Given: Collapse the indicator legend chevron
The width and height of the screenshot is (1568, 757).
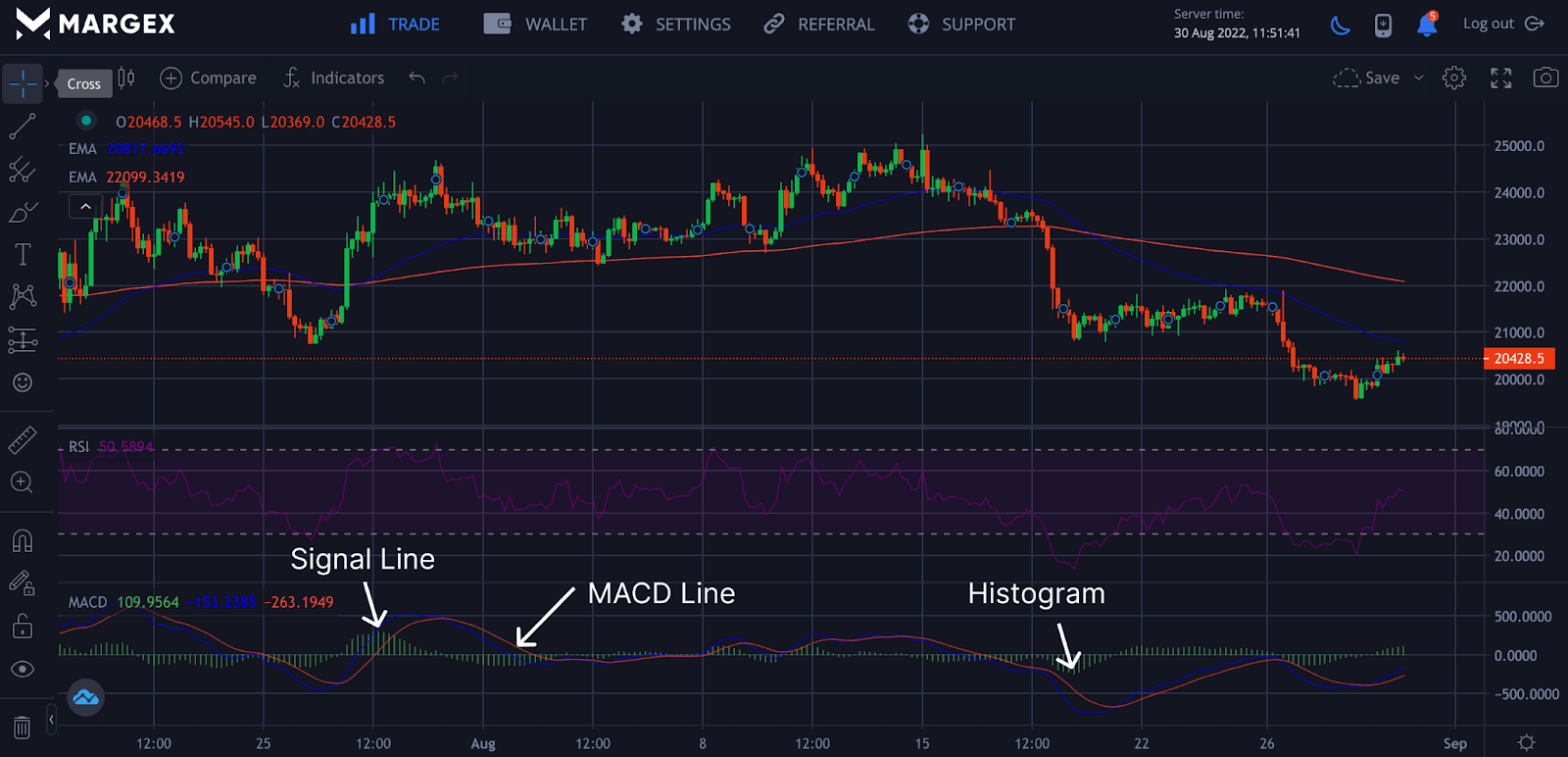Looking at the screenshot, I should click(x=85, y=206).
